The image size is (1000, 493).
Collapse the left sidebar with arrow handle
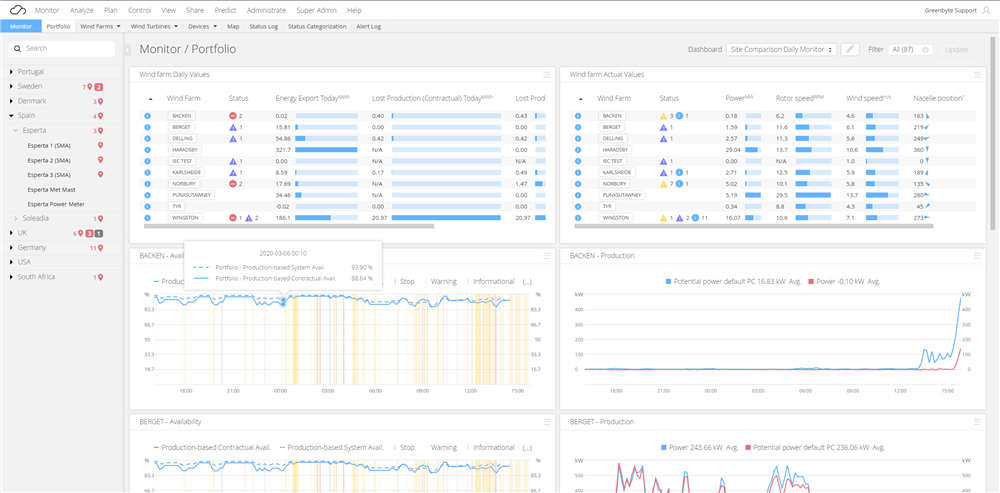coord(127,50)
